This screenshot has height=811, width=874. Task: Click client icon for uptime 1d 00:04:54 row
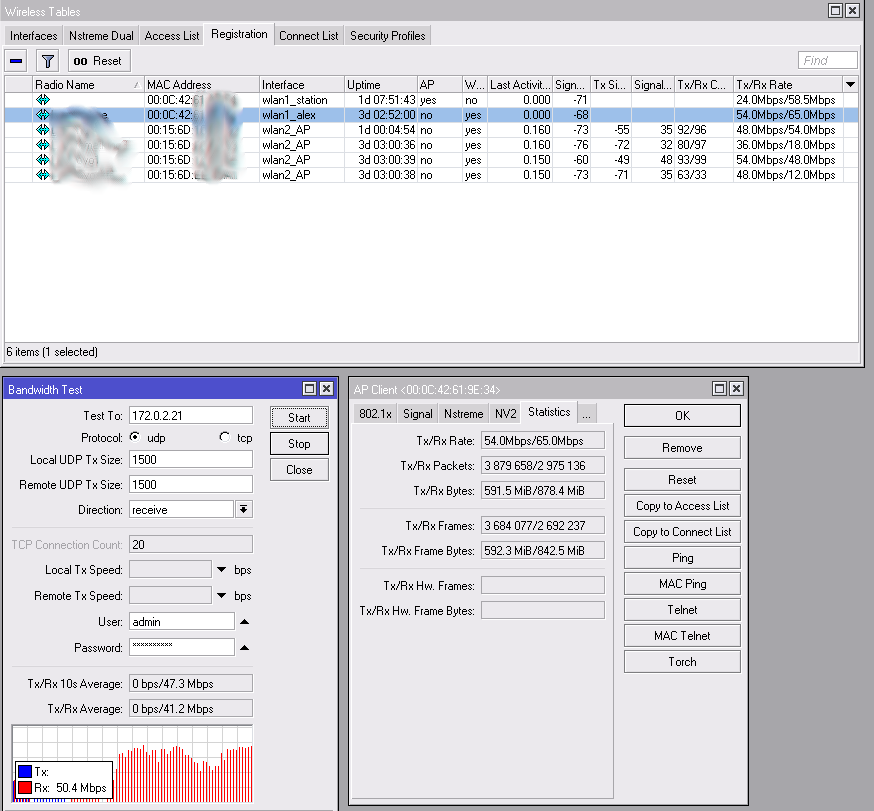[43, 130]
